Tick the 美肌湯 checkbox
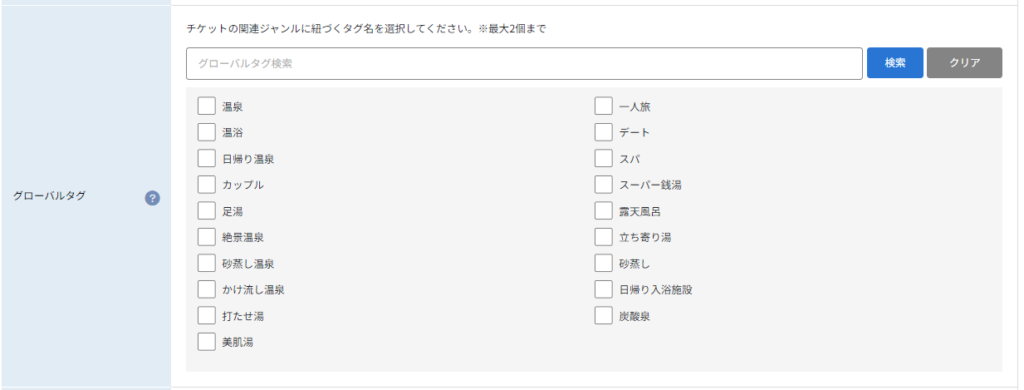 coord(206,341)
